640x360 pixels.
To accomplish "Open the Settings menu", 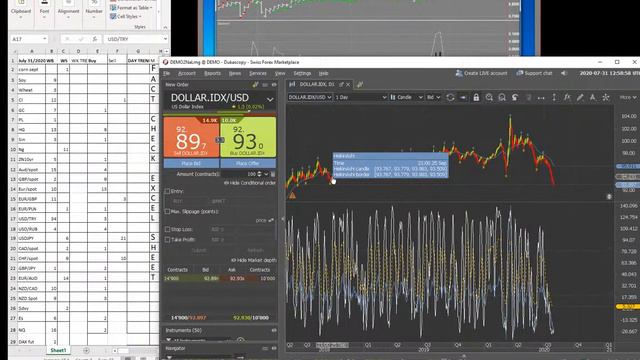I will pos(302,73).
